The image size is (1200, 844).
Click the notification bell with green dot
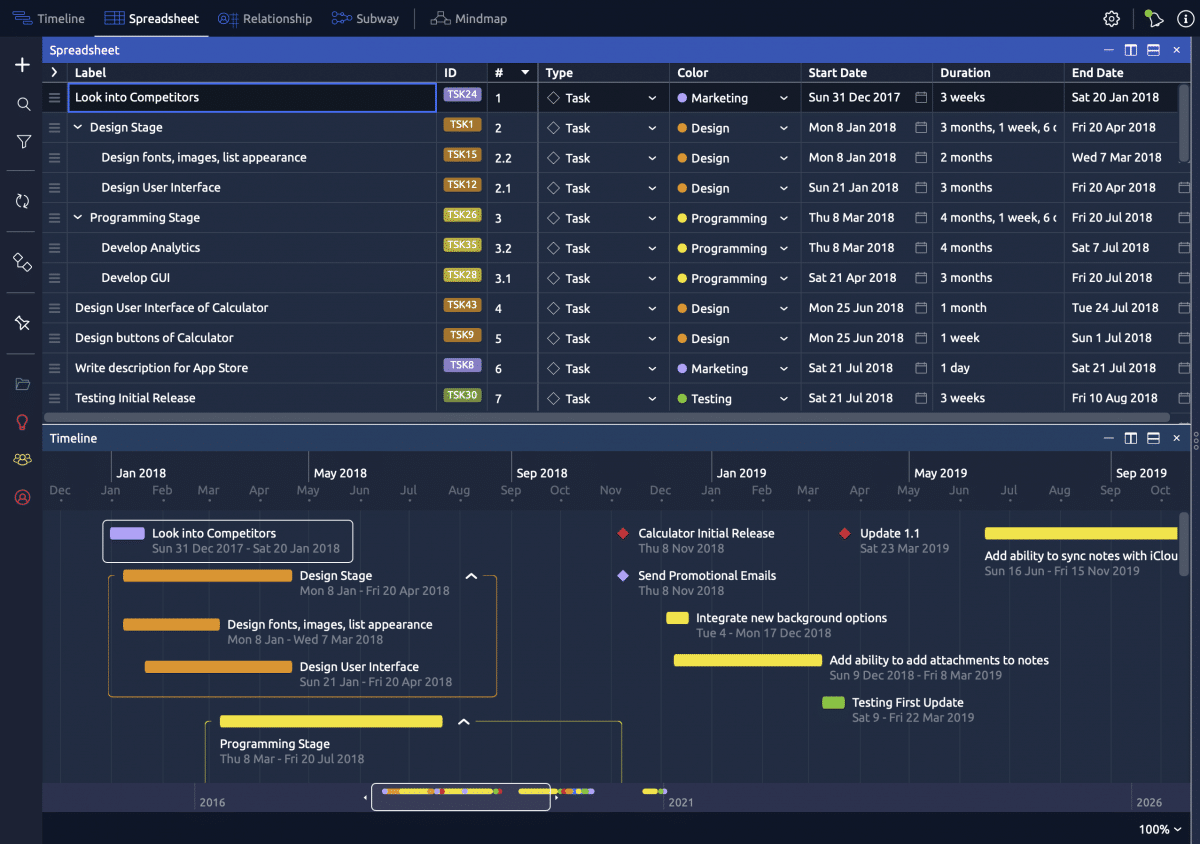[x=1153, y=18]
